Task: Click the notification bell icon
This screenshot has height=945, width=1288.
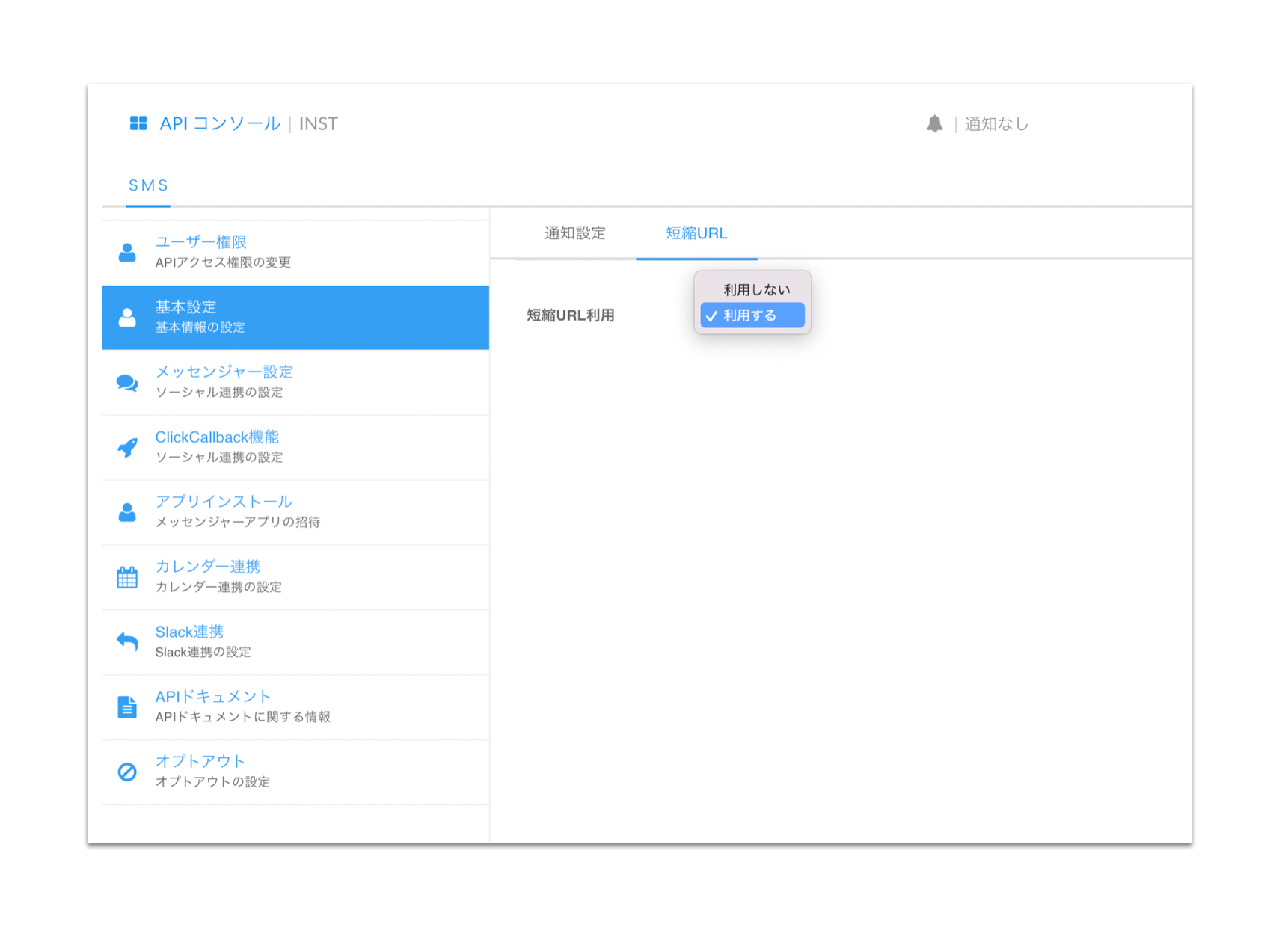Action: pyautogui.click(x=934, y=123)
